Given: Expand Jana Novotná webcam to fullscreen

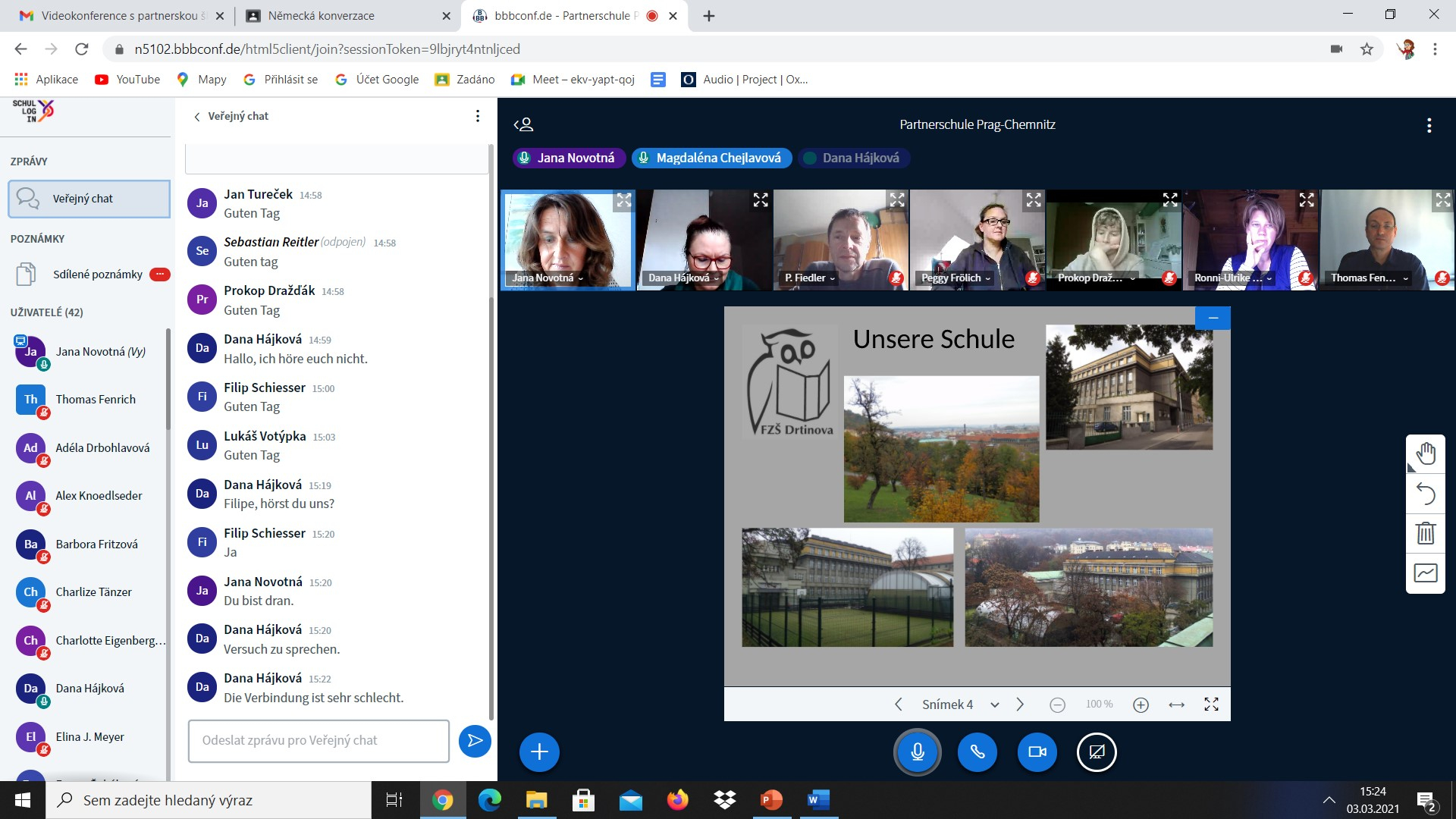Looking at the screenshot, I should [x=623, y=200].
